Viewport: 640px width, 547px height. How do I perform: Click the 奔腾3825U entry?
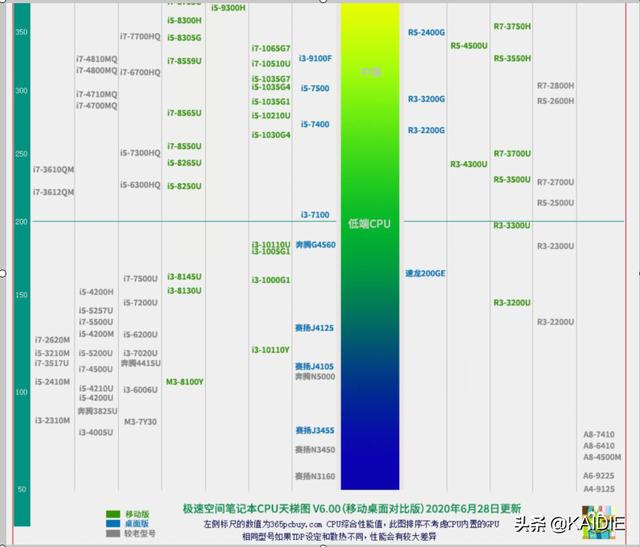tap(97, 411)
